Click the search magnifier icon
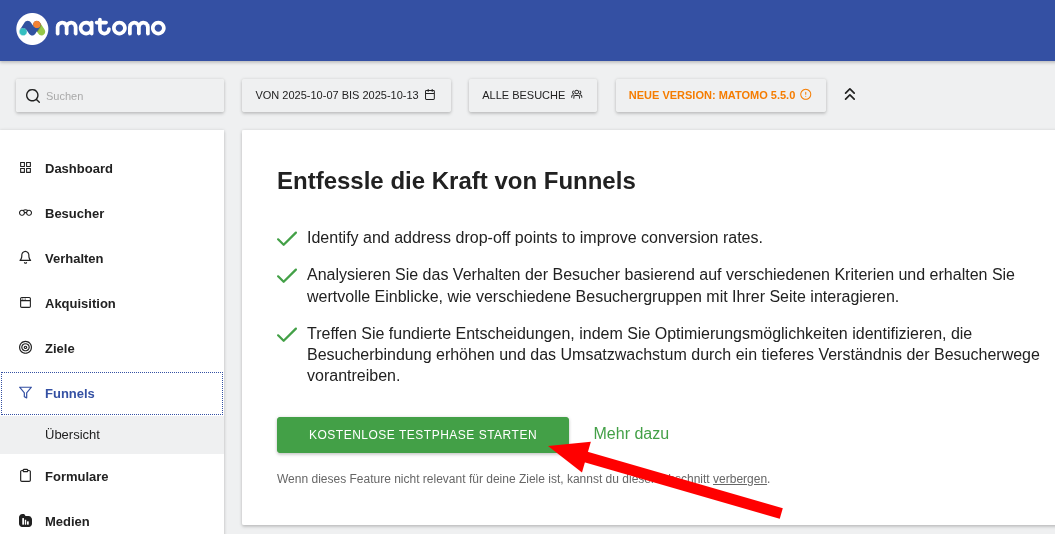This screenshot has height=534, width=1055. (33, 96)
